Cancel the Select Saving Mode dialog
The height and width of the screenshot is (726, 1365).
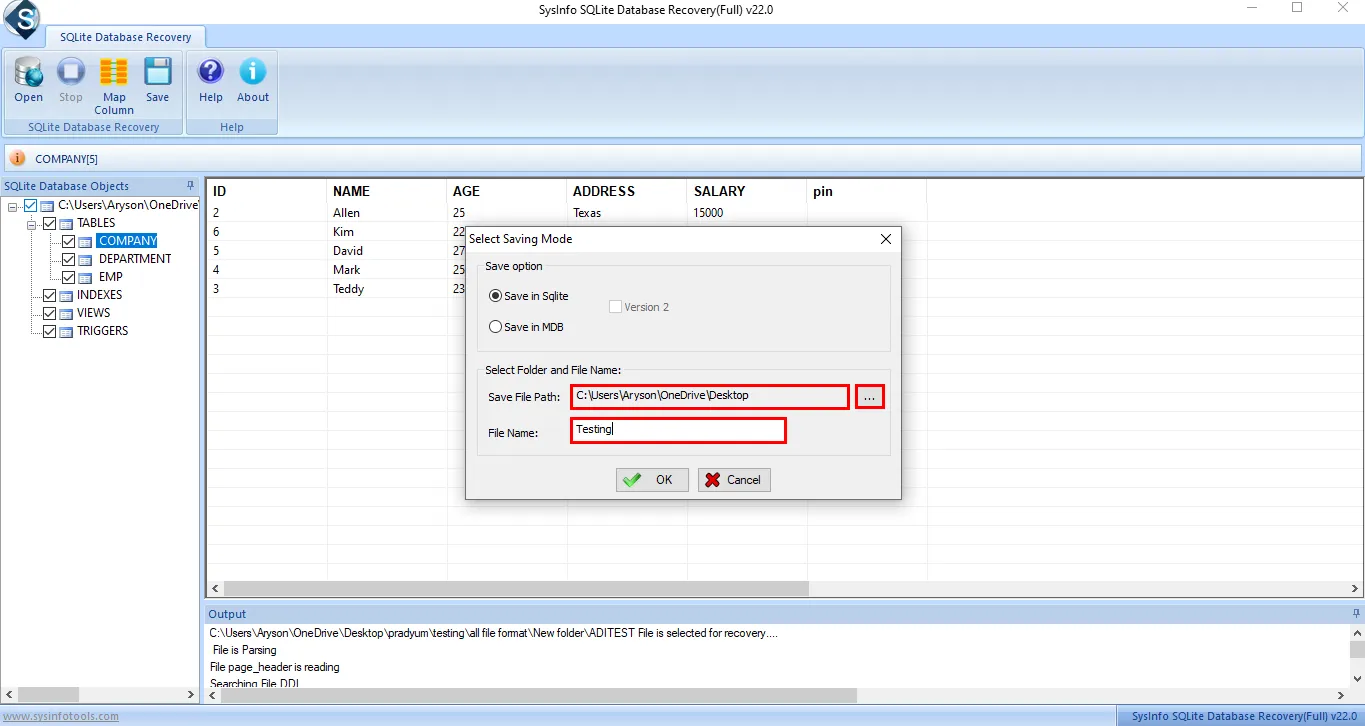pyautogui.click(x=734, y=480)
